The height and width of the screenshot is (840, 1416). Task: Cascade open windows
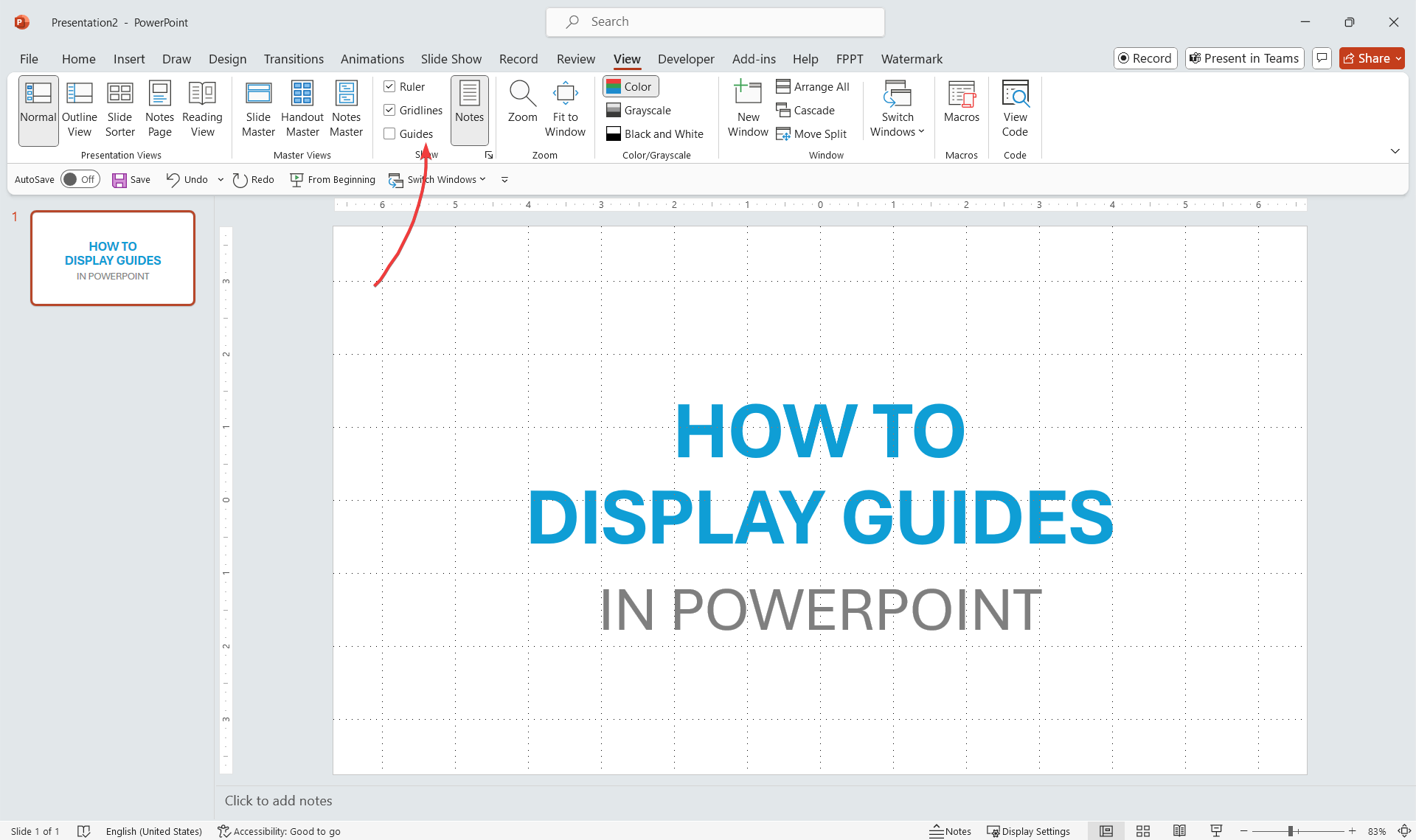805,110
